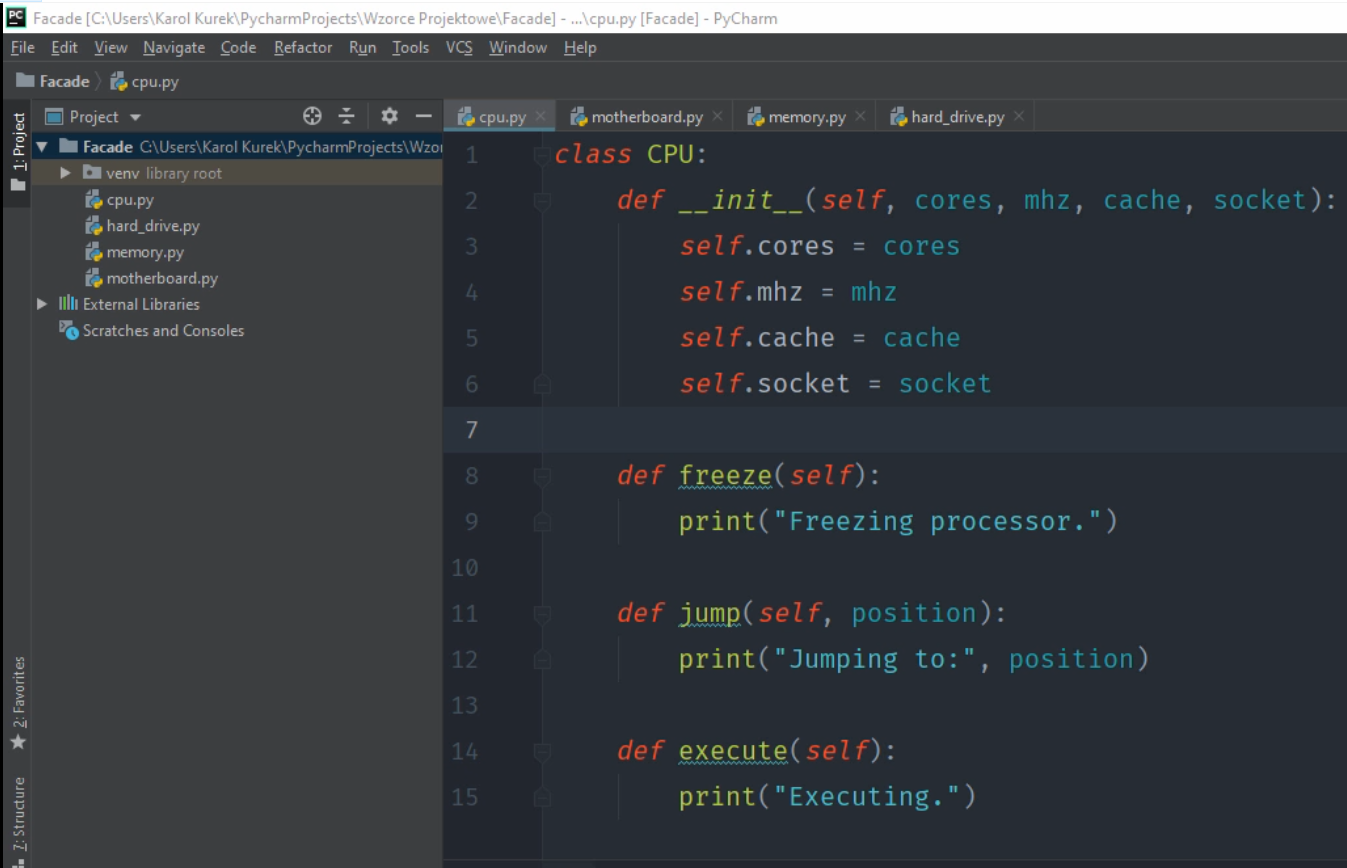1347x868 pixels.
Task: Toggle the 1: Project side panel
Action: [18, 150]
